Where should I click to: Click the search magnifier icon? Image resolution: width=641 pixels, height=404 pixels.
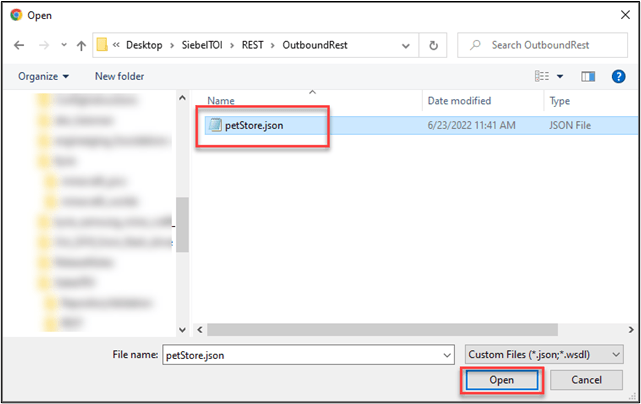point(475,45)
